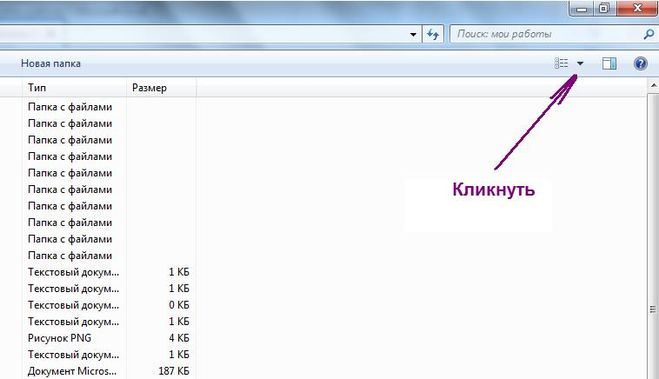This screenshot has width=659, height=379.
Task: Click the change view icon in toolbar
Action: (x=561, y=63)
